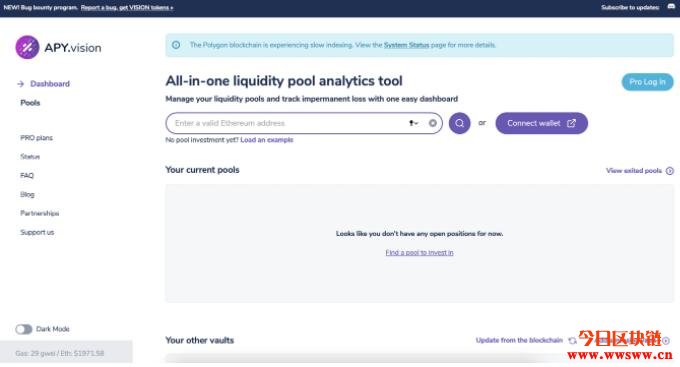Image resolution: width=680 pixels, height=367 pixels.
Task: Click the info icon in the Polygon notice
Action: [176, 45]
